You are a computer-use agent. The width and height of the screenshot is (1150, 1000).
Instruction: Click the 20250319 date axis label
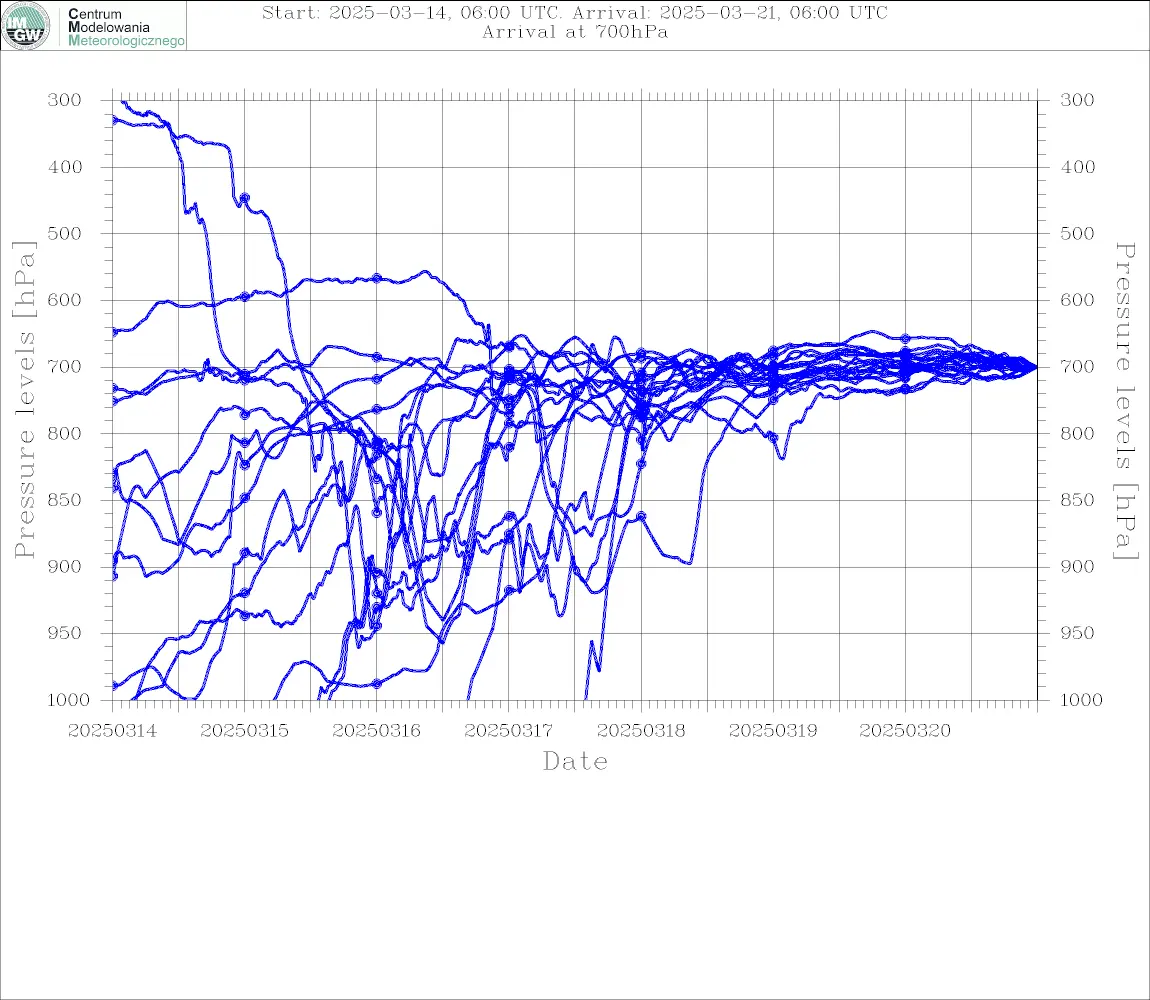773,731
